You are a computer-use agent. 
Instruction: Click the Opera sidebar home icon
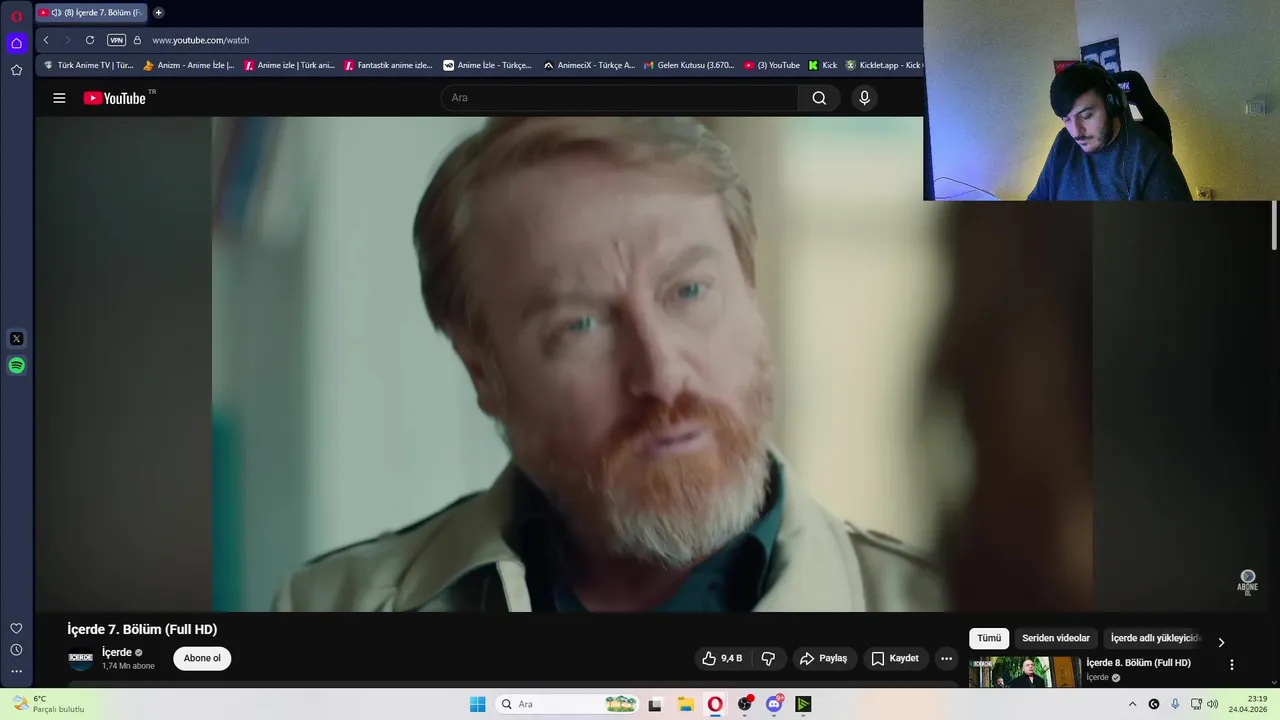(16, 43)
